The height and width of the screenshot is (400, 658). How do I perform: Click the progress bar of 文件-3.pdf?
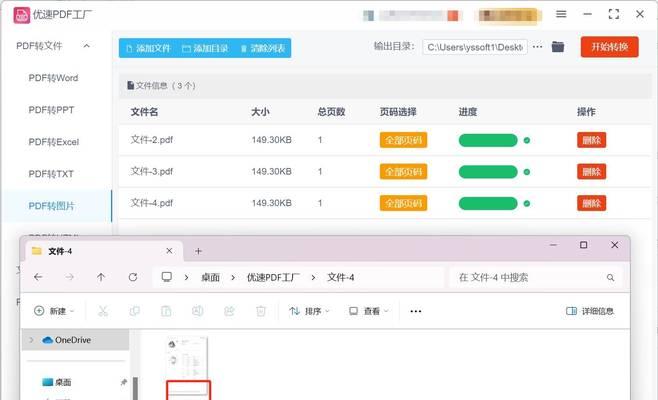488,172
